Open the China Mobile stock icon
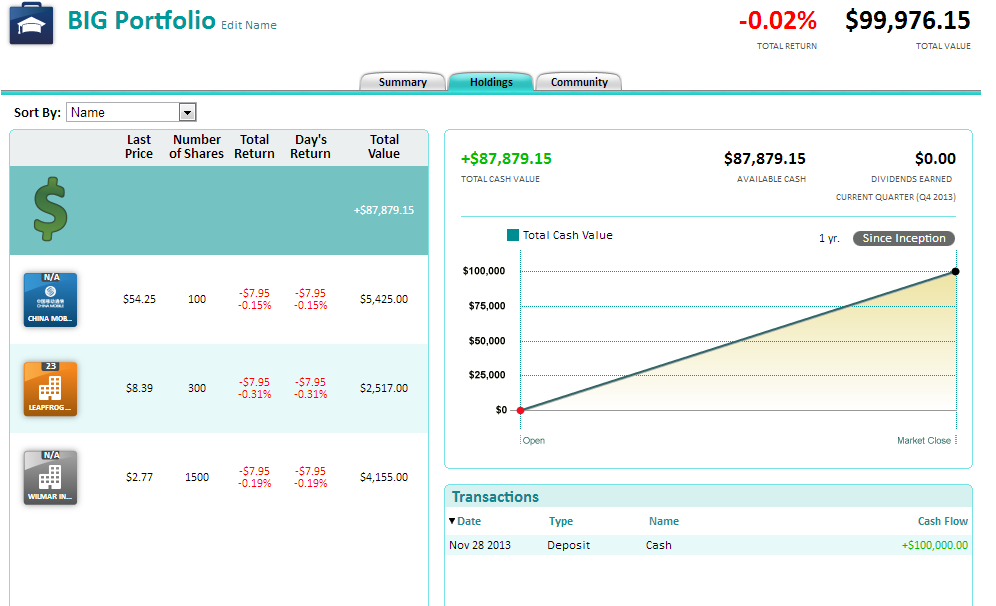This screenshot has height=606, width=996. pyautogui.click(x=50, y=299)
